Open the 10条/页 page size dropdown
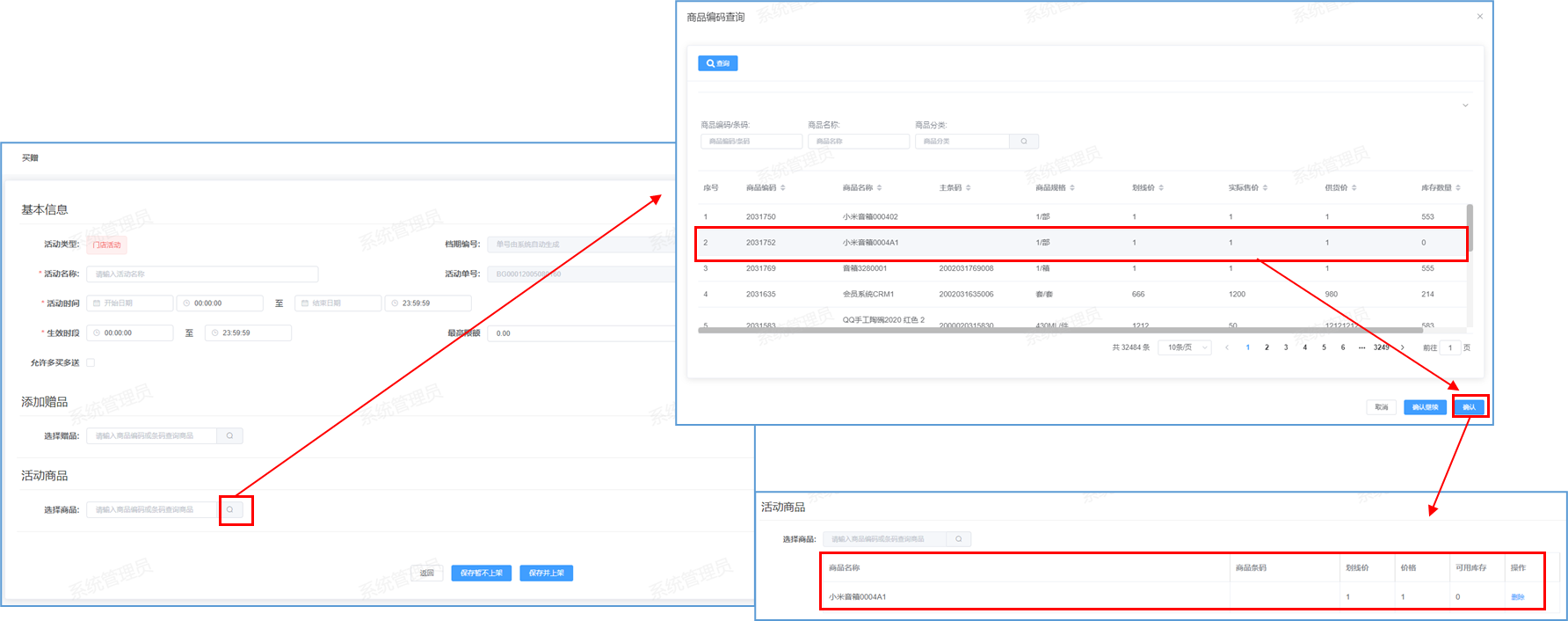The height and width of the screenshot is (621, 1568). coord(1185,347)
